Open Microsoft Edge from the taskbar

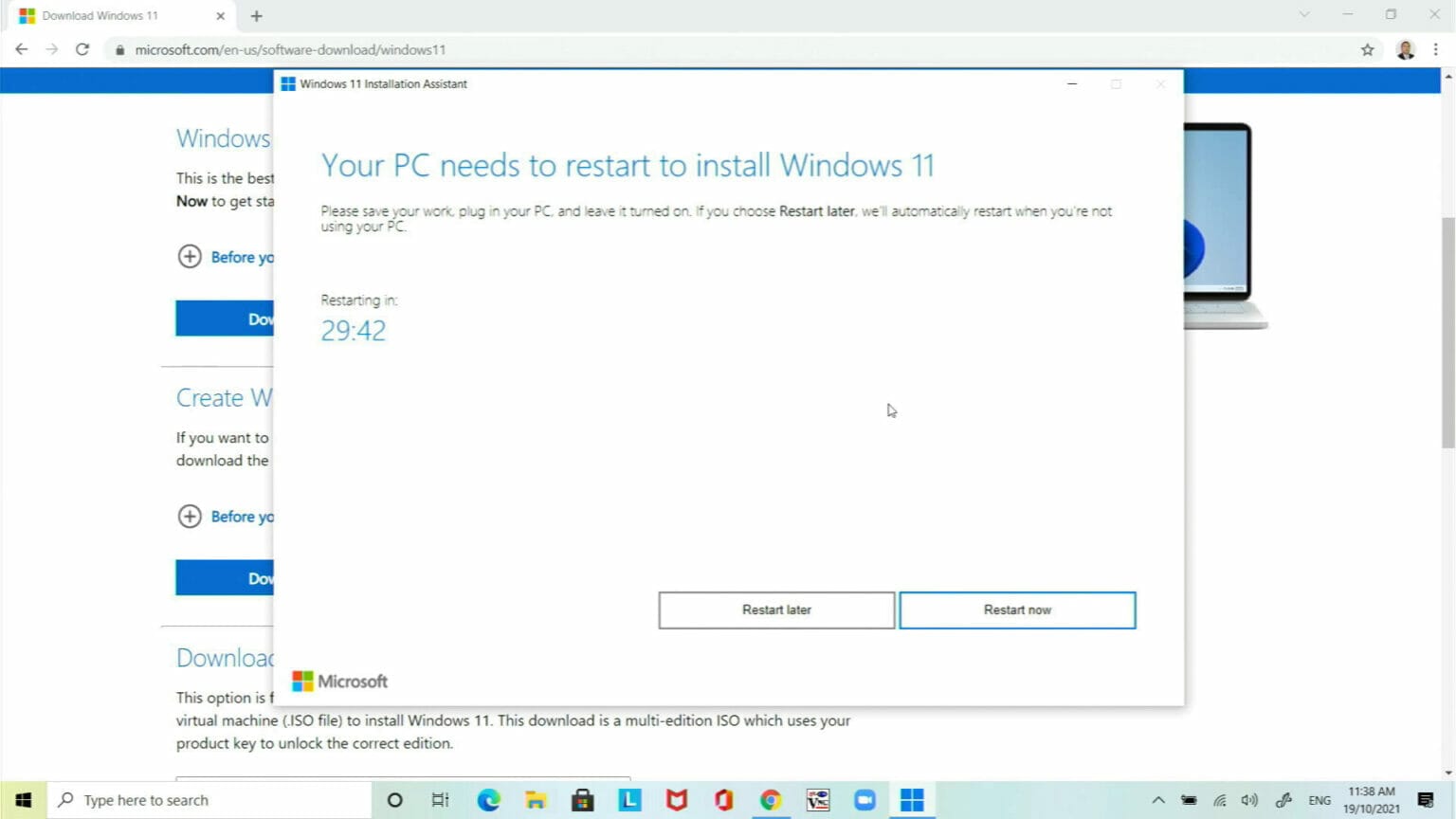pyautogui.click(x=488, y=799)
